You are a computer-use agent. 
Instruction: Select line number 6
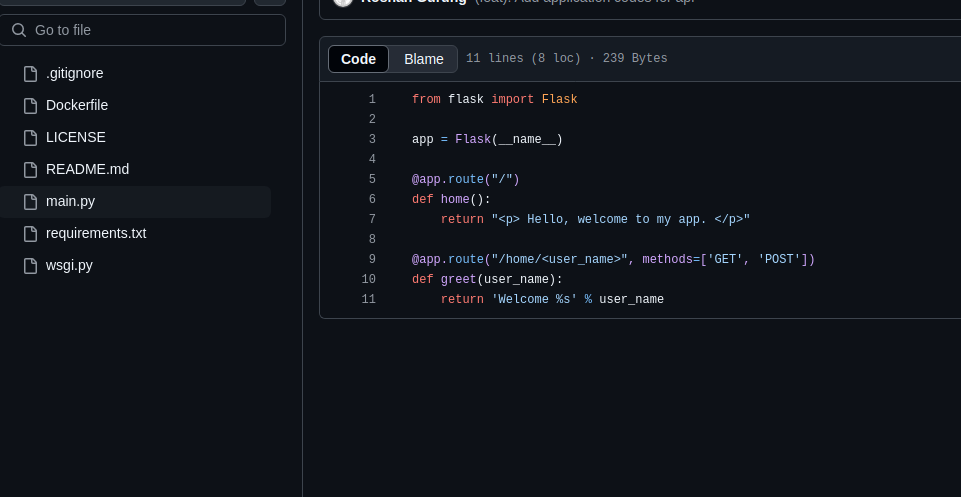(372, 199)
